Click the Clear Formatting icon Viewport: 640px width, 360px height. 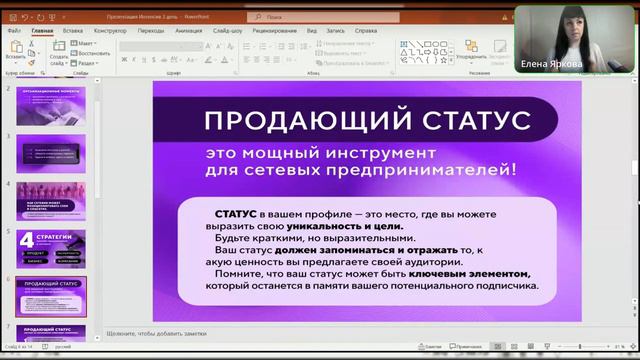(x=230, y=47)
